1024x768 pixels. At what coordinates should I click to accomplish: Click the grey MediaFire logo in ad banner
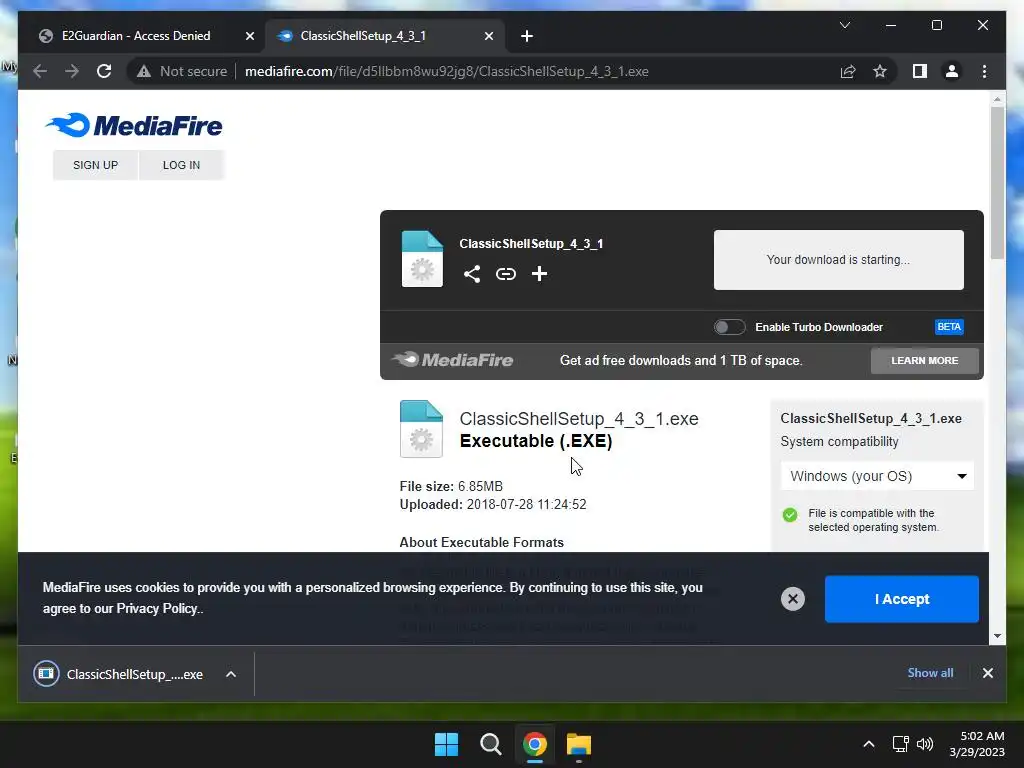(453, 360)
